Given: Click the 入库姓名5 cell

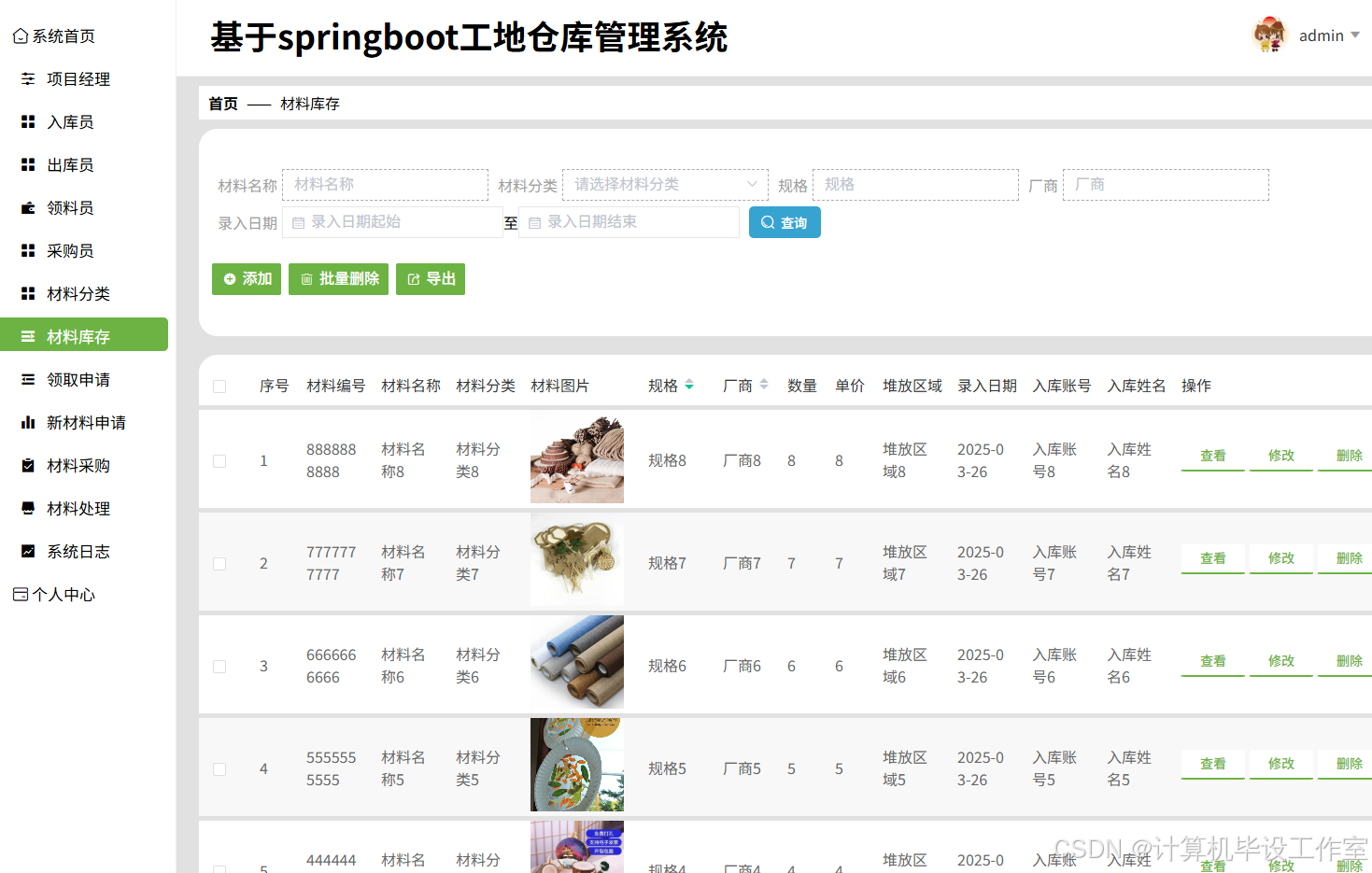Looking at the screenshot, I should click(1129, 769).
